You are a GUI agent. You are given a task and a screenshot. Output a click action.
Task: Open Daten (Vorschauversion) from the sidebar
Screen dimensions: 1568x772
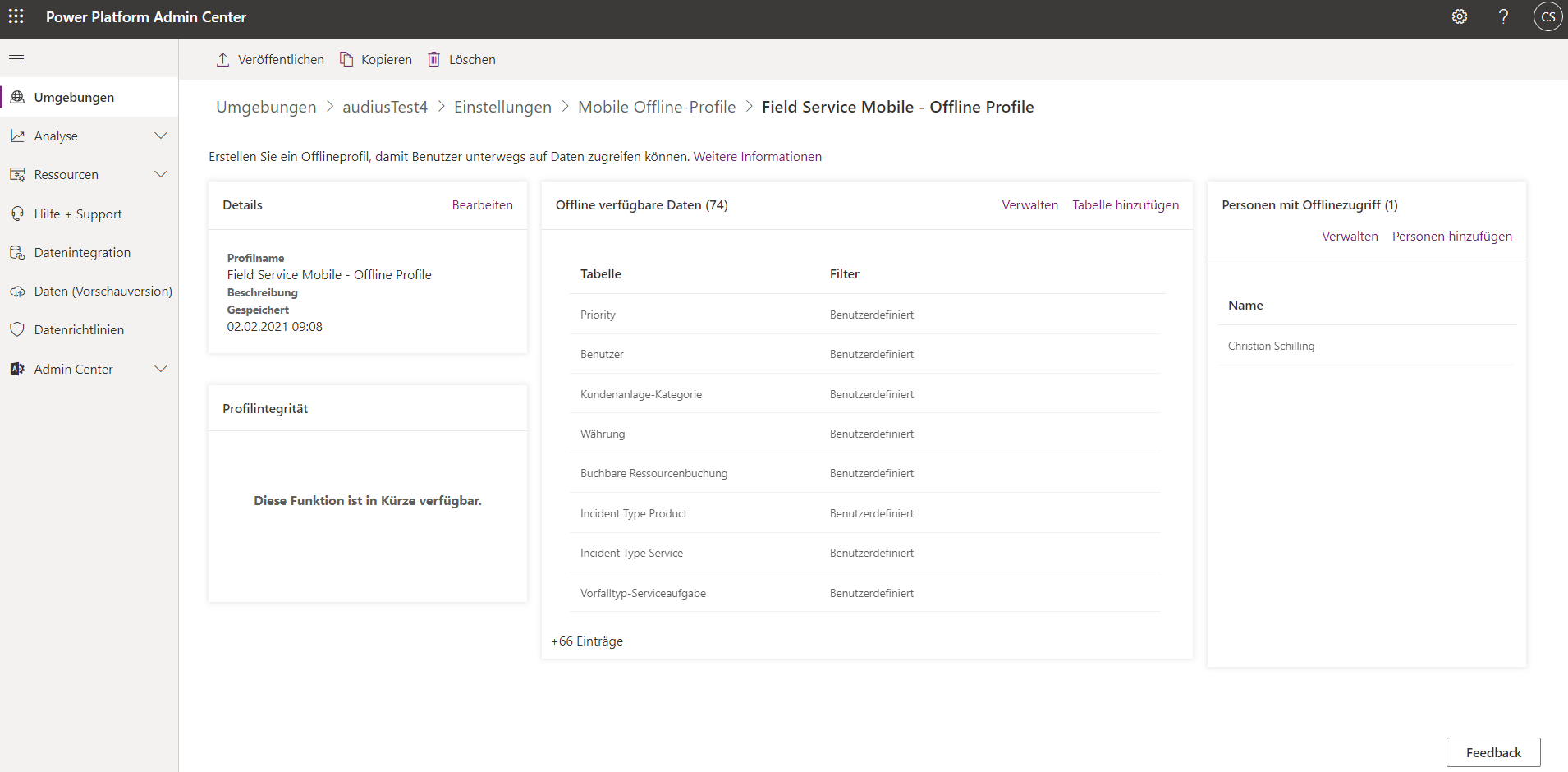[18, 291]
